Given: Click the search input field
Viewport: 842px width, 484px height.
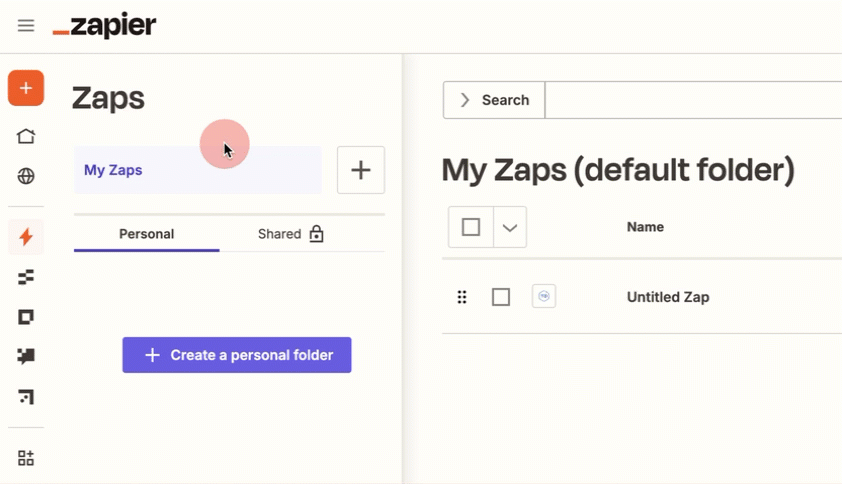Looking at the screenshot, I should coord(690,100).
